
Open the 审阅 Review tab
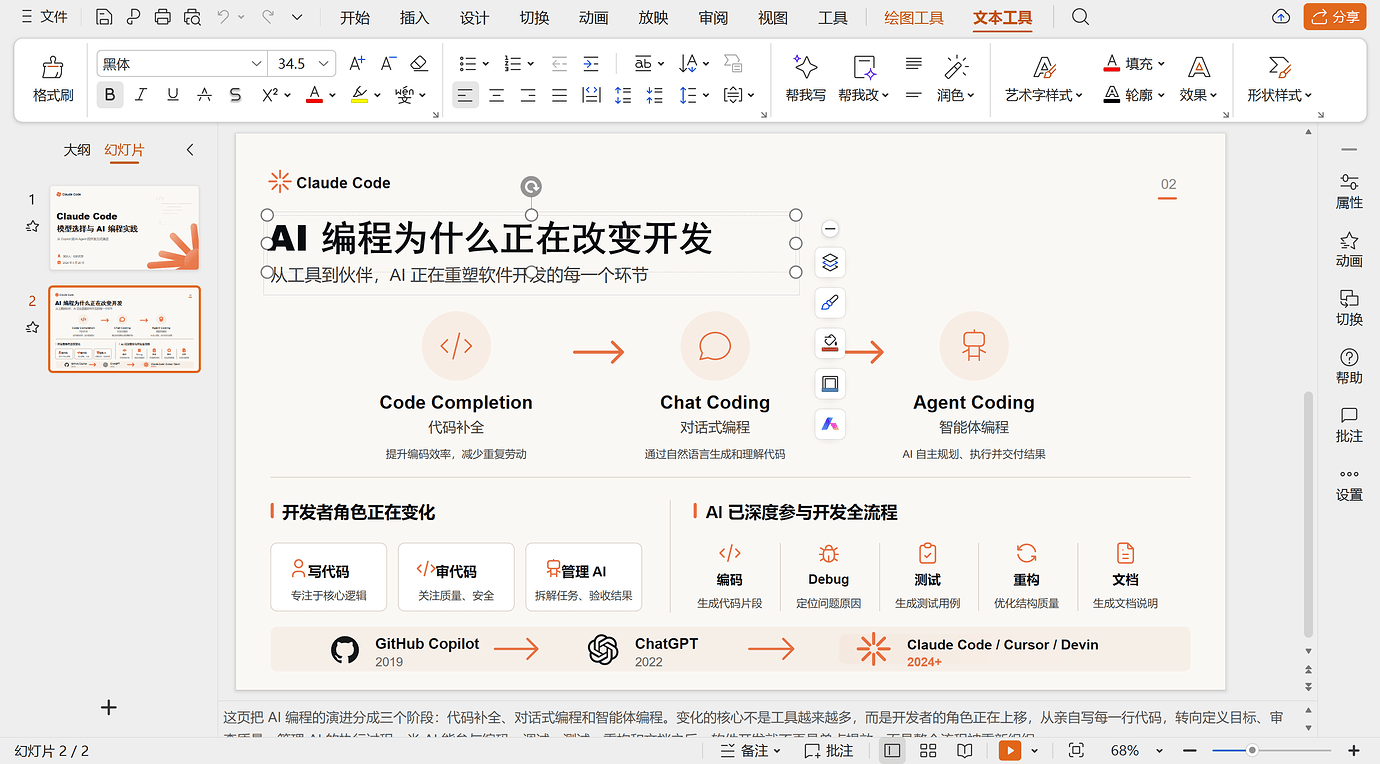713,18
